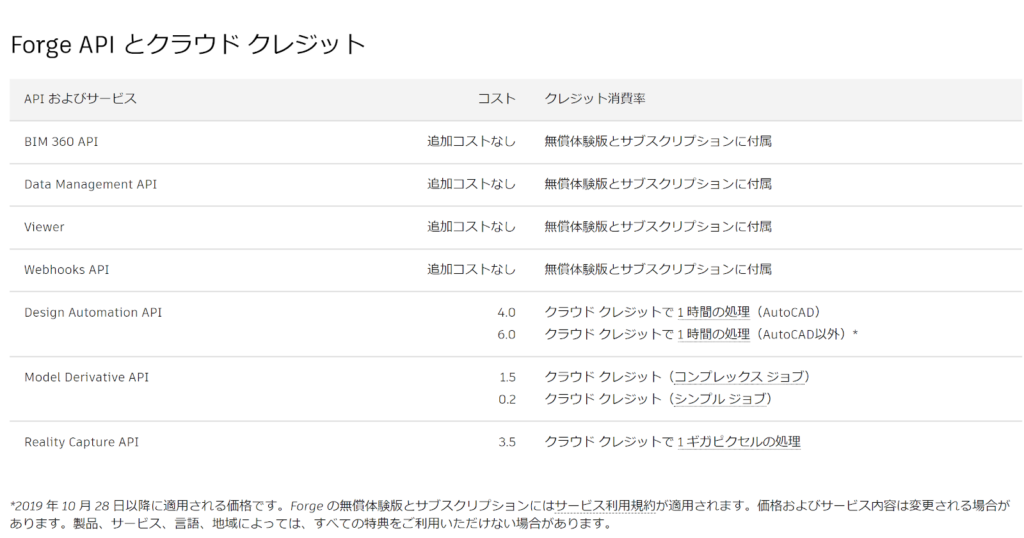Click the API およびサービス column header
This screenshot has width=1024, height=538.
[80, 99]
